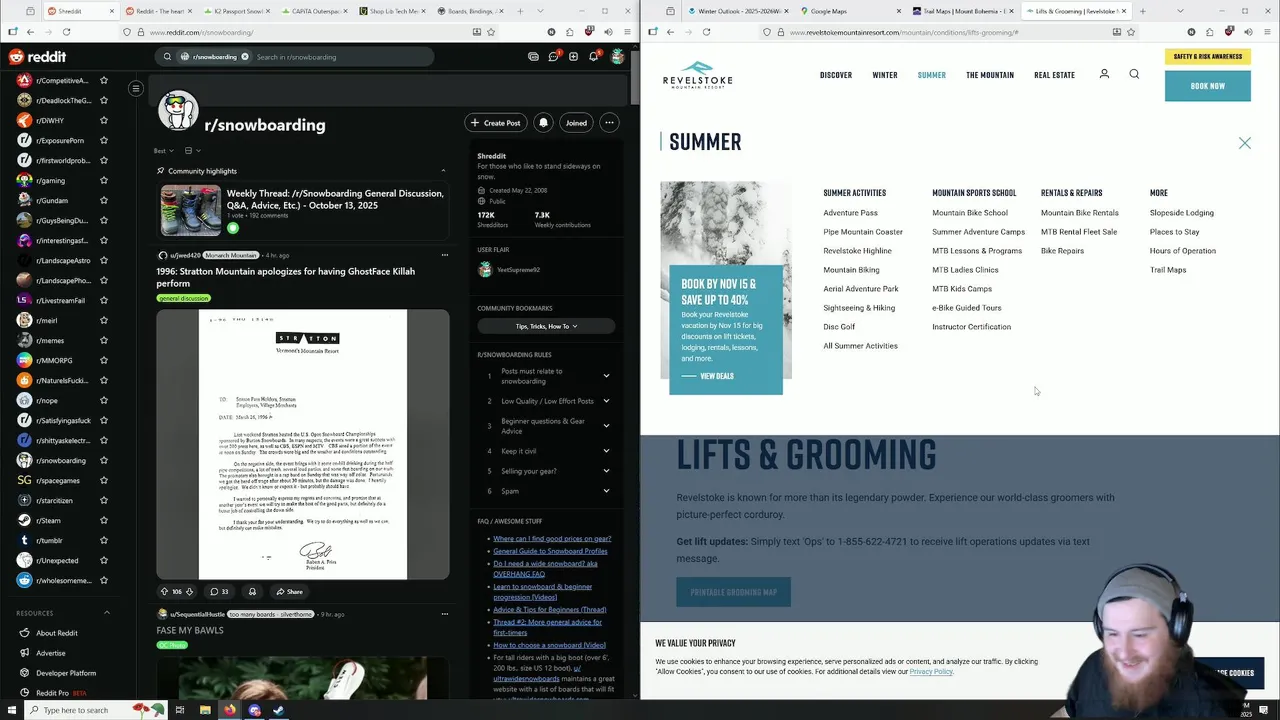This screenshot has width=1280, height=720.
Task: Click the Book Now button
Action: (1207, 86)
